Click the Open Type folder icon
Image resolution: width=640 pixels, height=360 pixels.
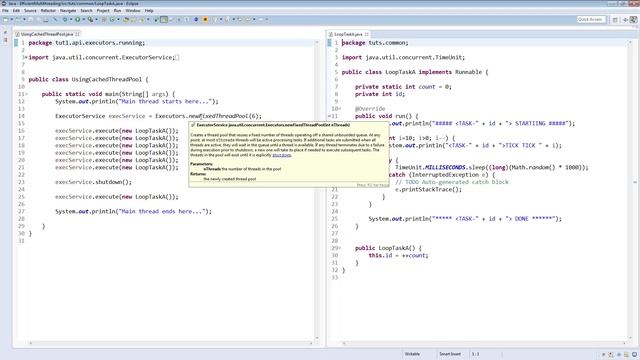[126, 19]
